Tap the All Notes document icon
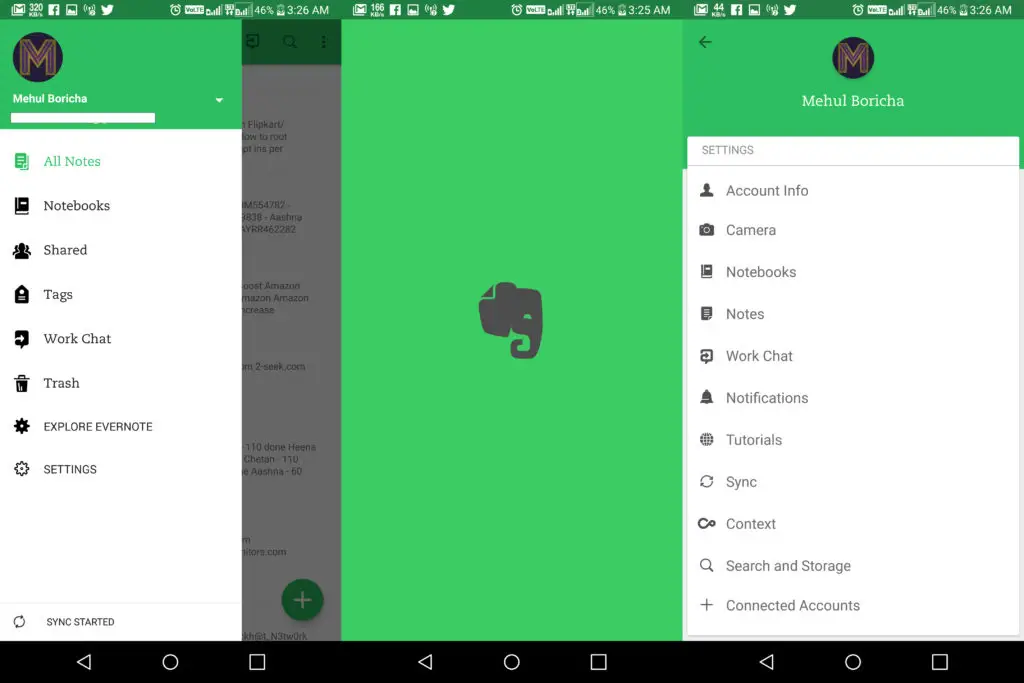Image resolution: width=1024 pixels, height=683 pixels. [22, 161]
